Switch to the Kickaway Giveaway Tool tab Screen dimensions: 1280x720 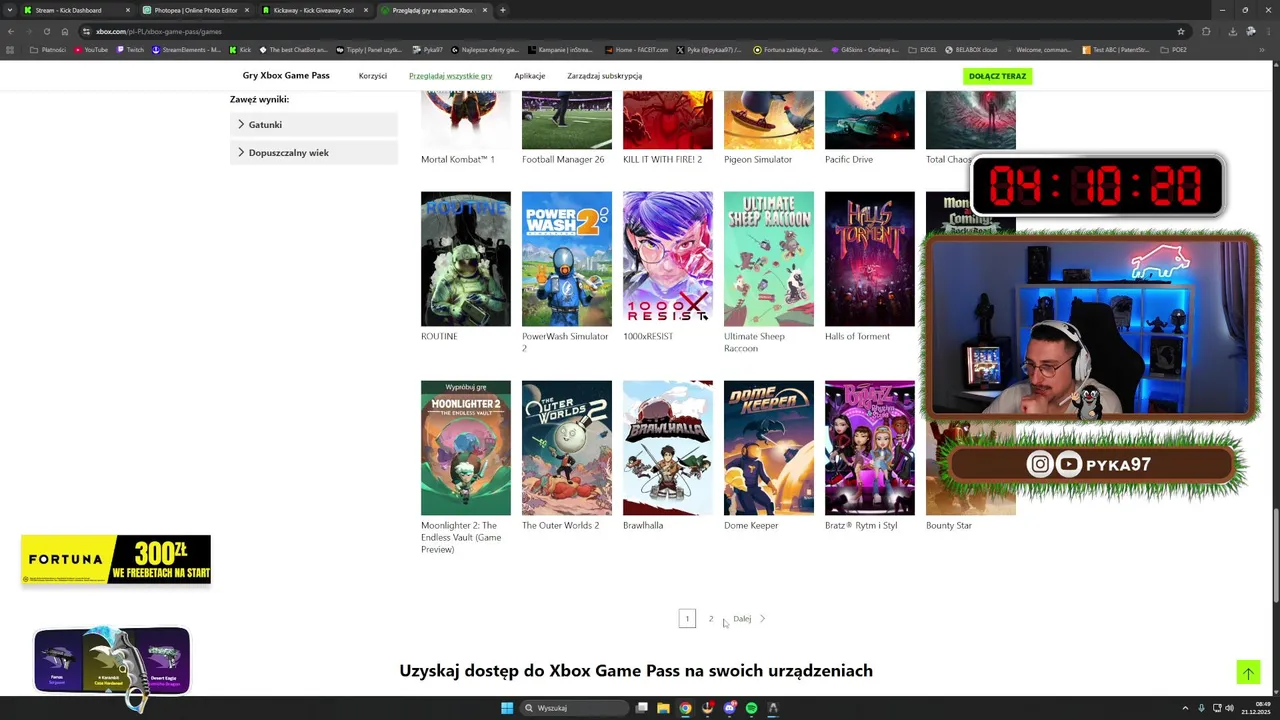click(314, 10)
